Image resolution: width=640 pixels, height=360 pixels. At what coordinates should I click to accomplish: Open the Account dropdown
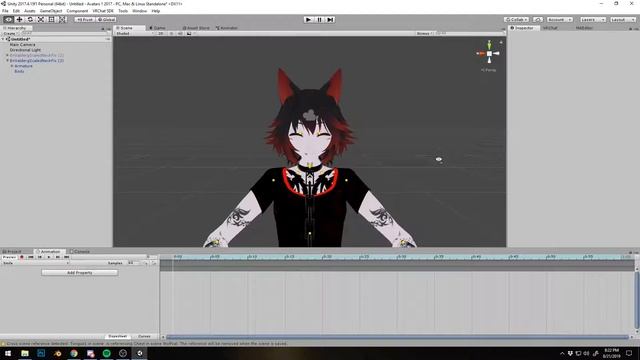click(560, 19)
